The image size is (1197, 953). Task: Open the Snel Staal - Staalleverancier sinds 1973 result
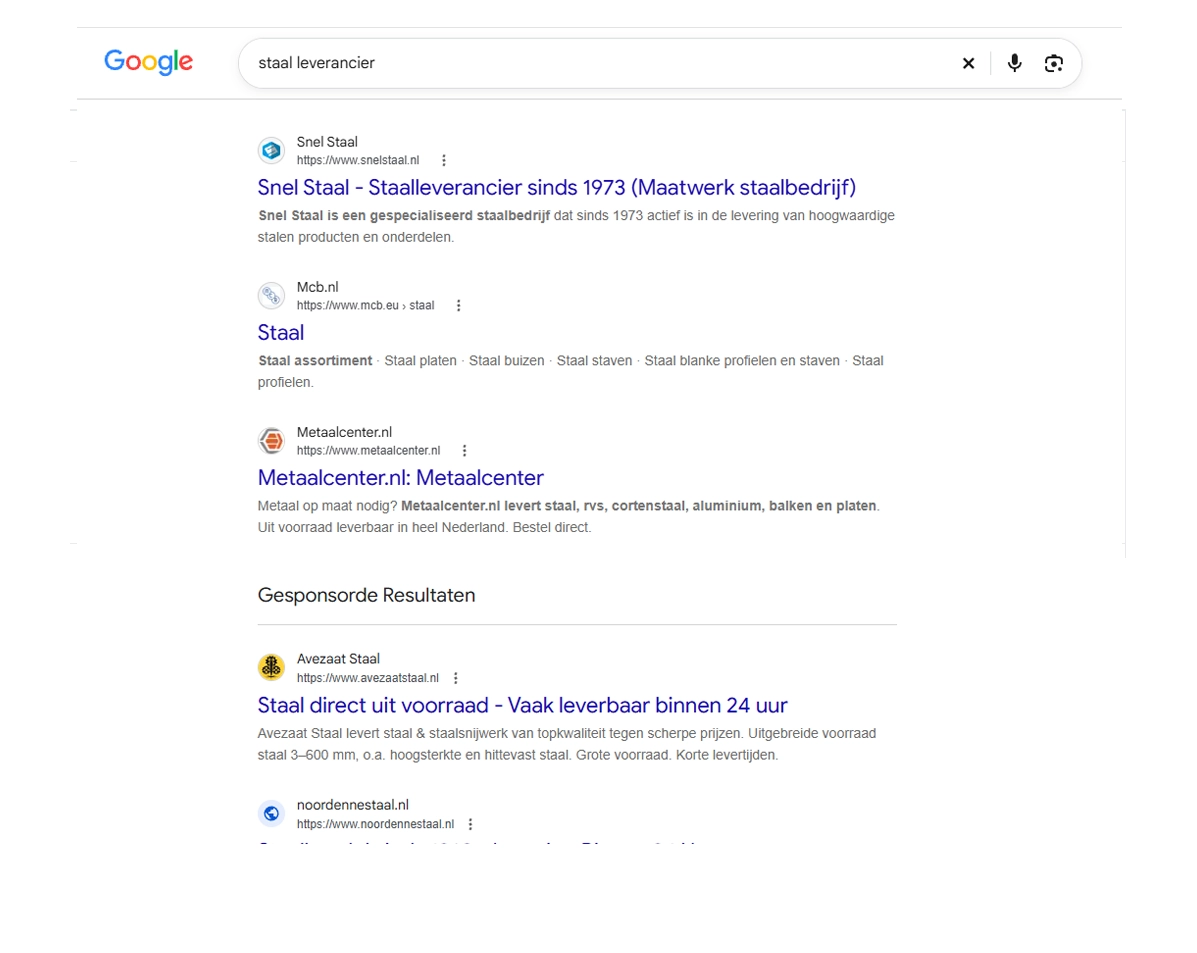tap(557, 187)
